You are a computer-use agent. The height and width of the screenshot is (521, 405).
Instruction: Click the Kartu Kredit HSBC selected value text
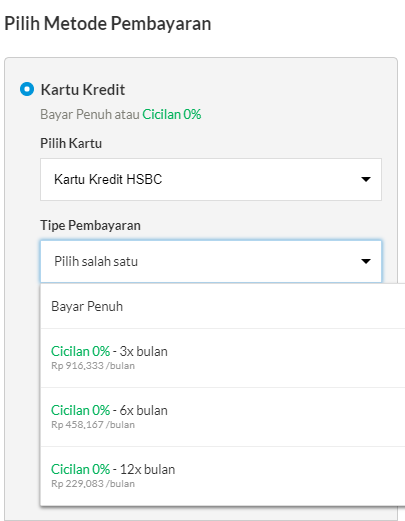108,179
